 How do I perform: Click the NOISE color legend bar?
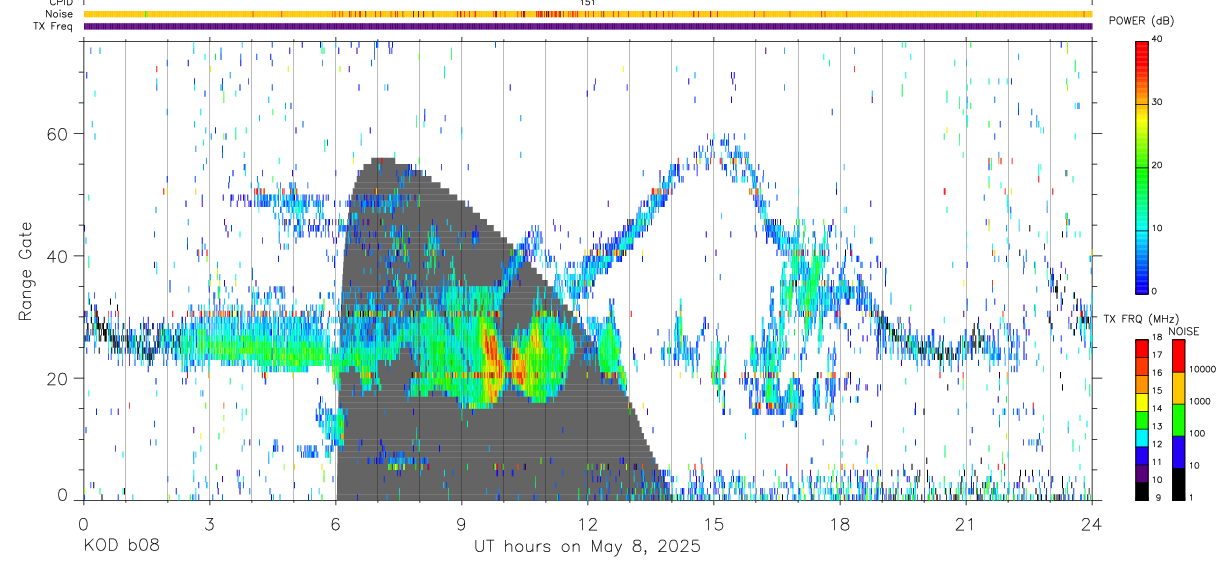coord(1178,420)
